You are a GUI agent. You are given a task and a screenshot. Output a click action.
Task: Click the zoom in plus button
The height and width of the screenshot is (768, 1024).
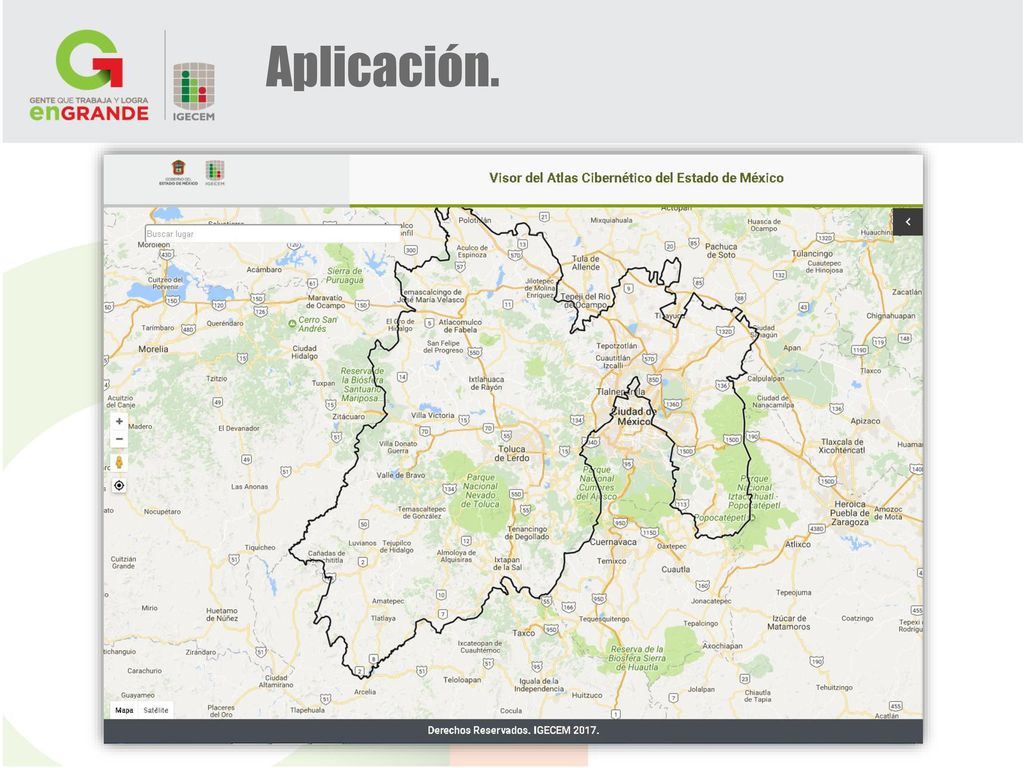pos(119,421)
